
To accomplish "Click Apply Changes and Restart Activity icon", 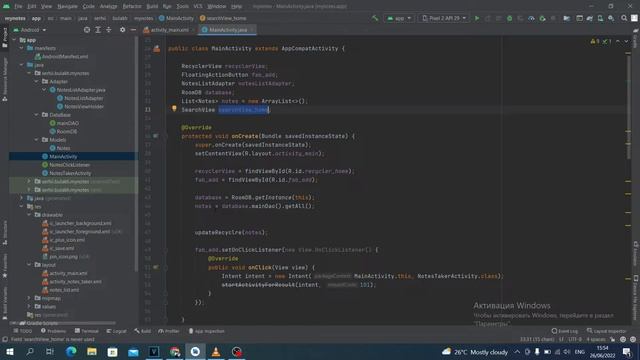I will tap(487, 18).
